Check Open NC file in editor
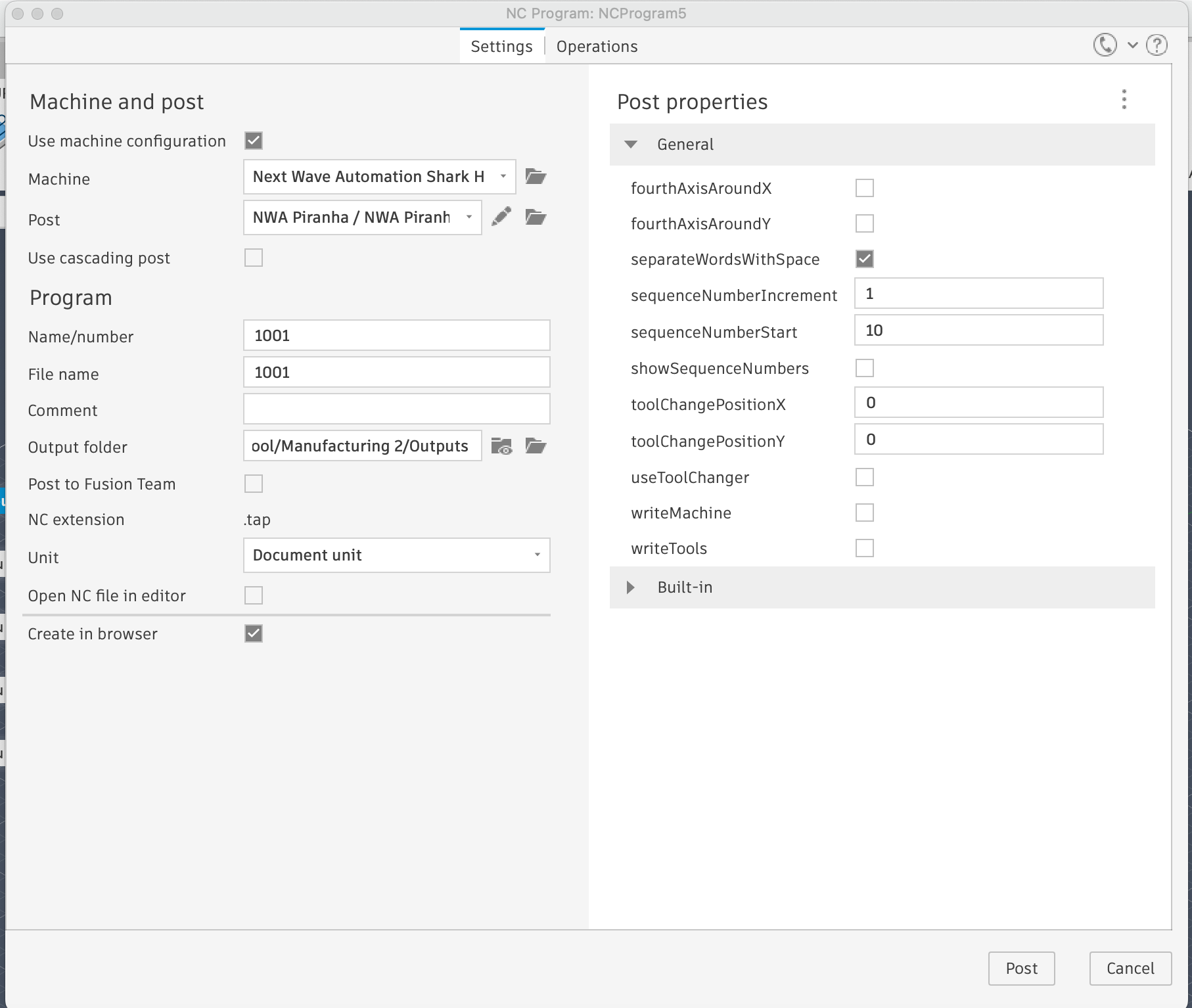Image resolution: width=1192 pixels, height=1008 pixels. [x=254, y=595]
